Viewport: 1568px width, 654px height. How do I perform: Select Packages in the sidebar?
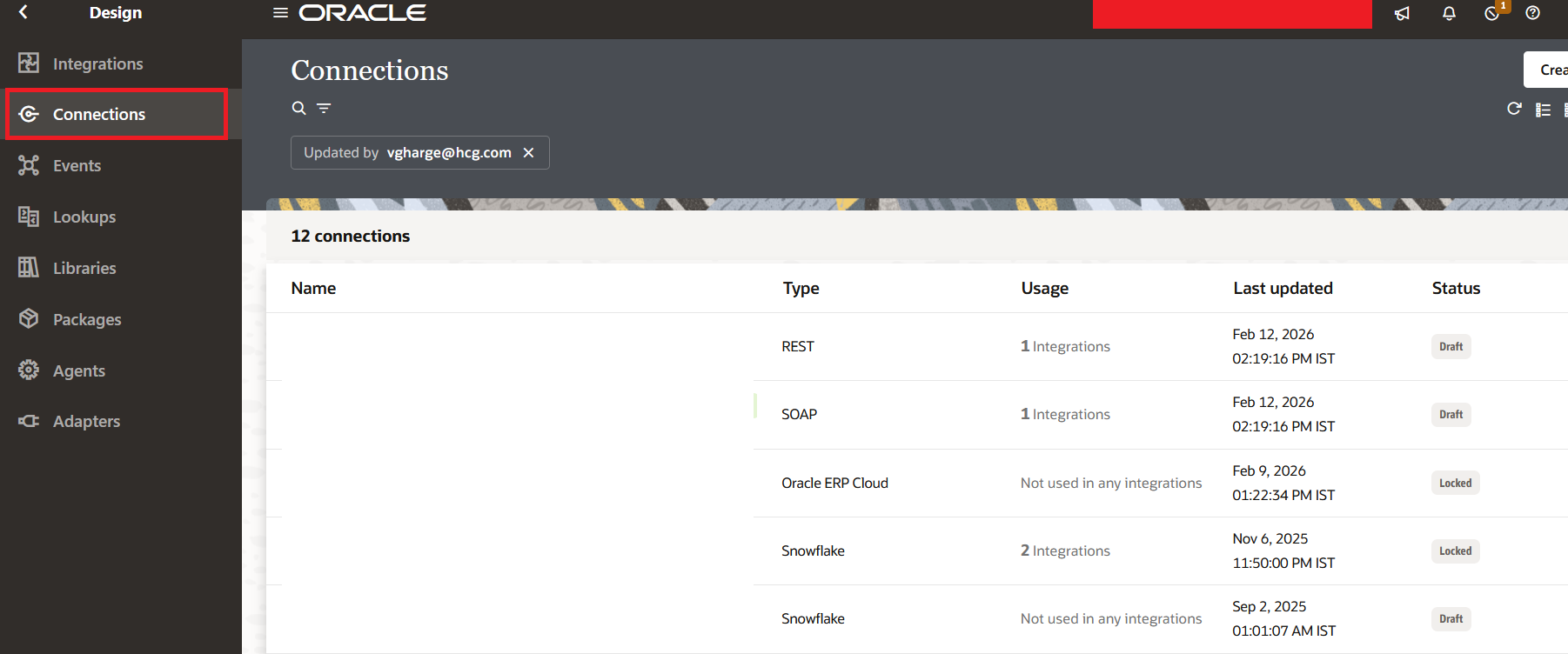[86, 319]
